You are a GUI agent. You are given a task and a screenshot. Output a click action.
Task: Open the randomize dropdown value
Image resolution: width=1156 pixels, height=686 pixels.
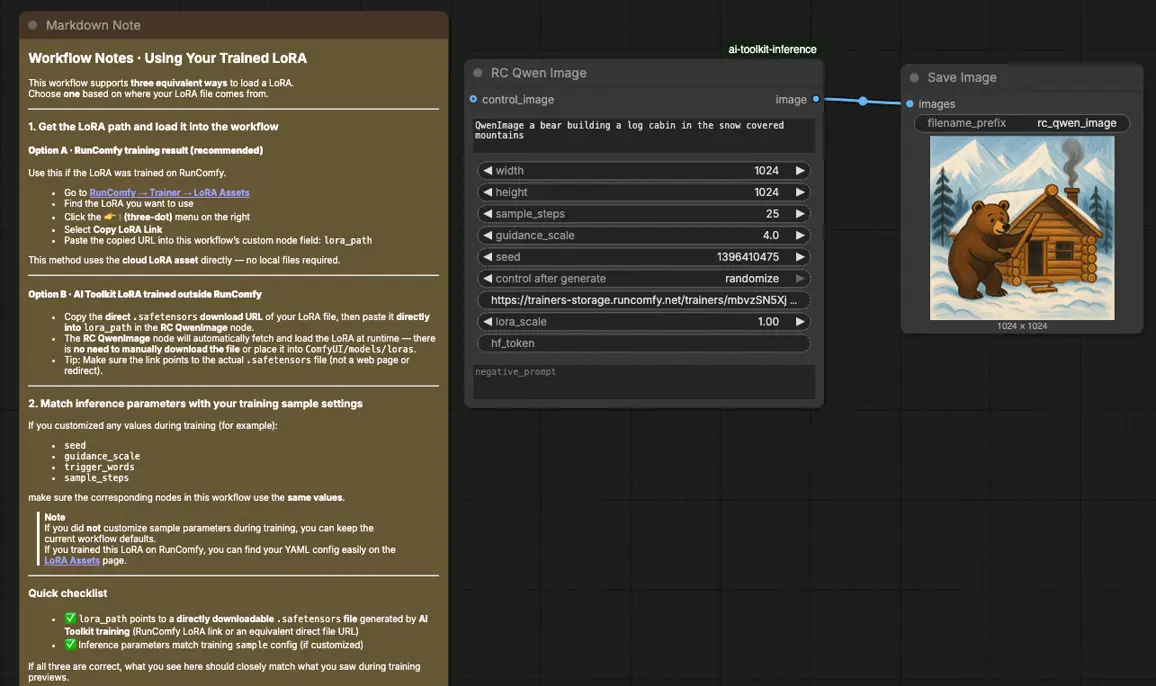click(x=752, y=278)
